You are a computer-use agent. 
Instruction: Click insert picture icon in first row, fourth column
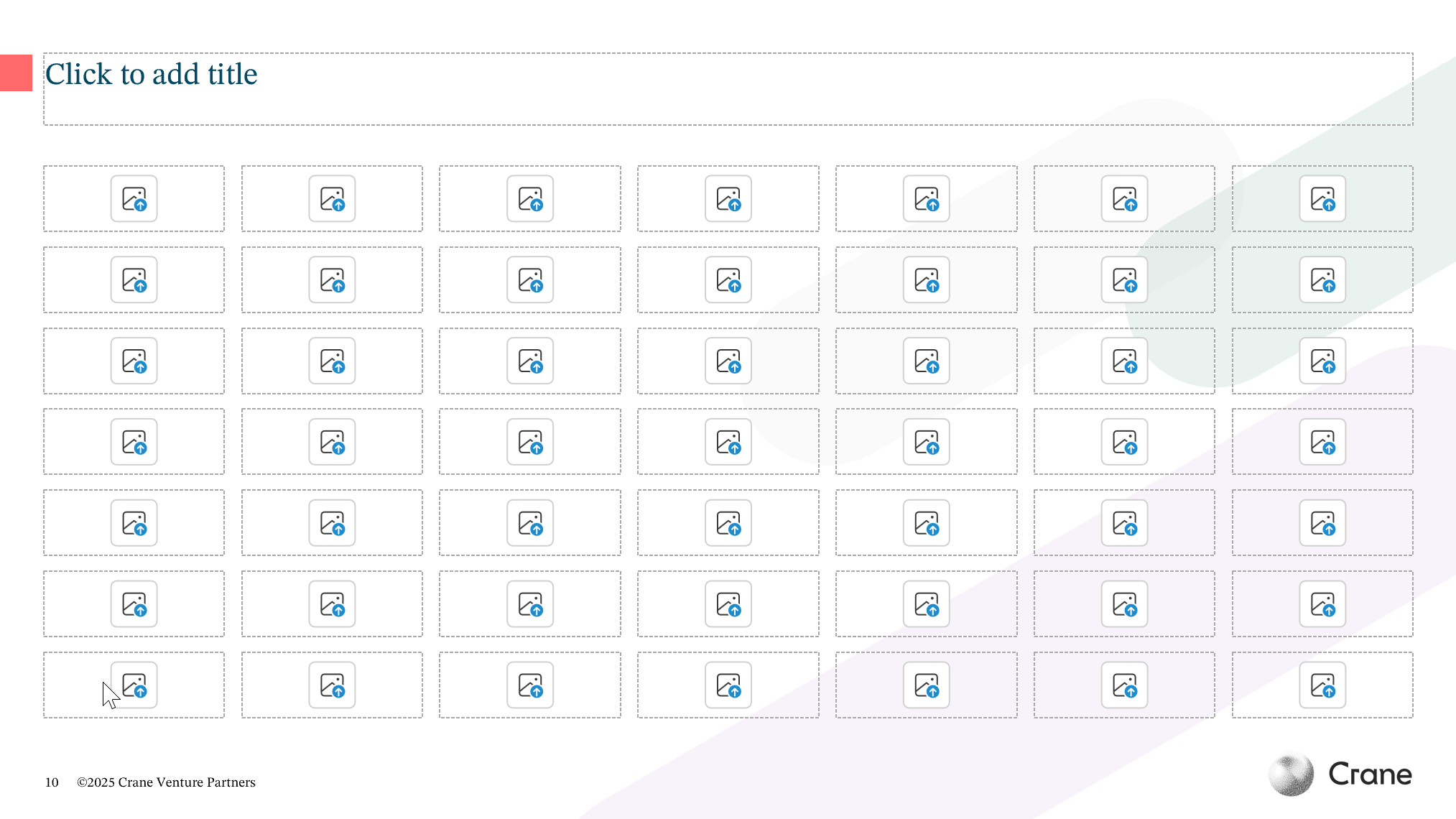[x=728, y=199]
